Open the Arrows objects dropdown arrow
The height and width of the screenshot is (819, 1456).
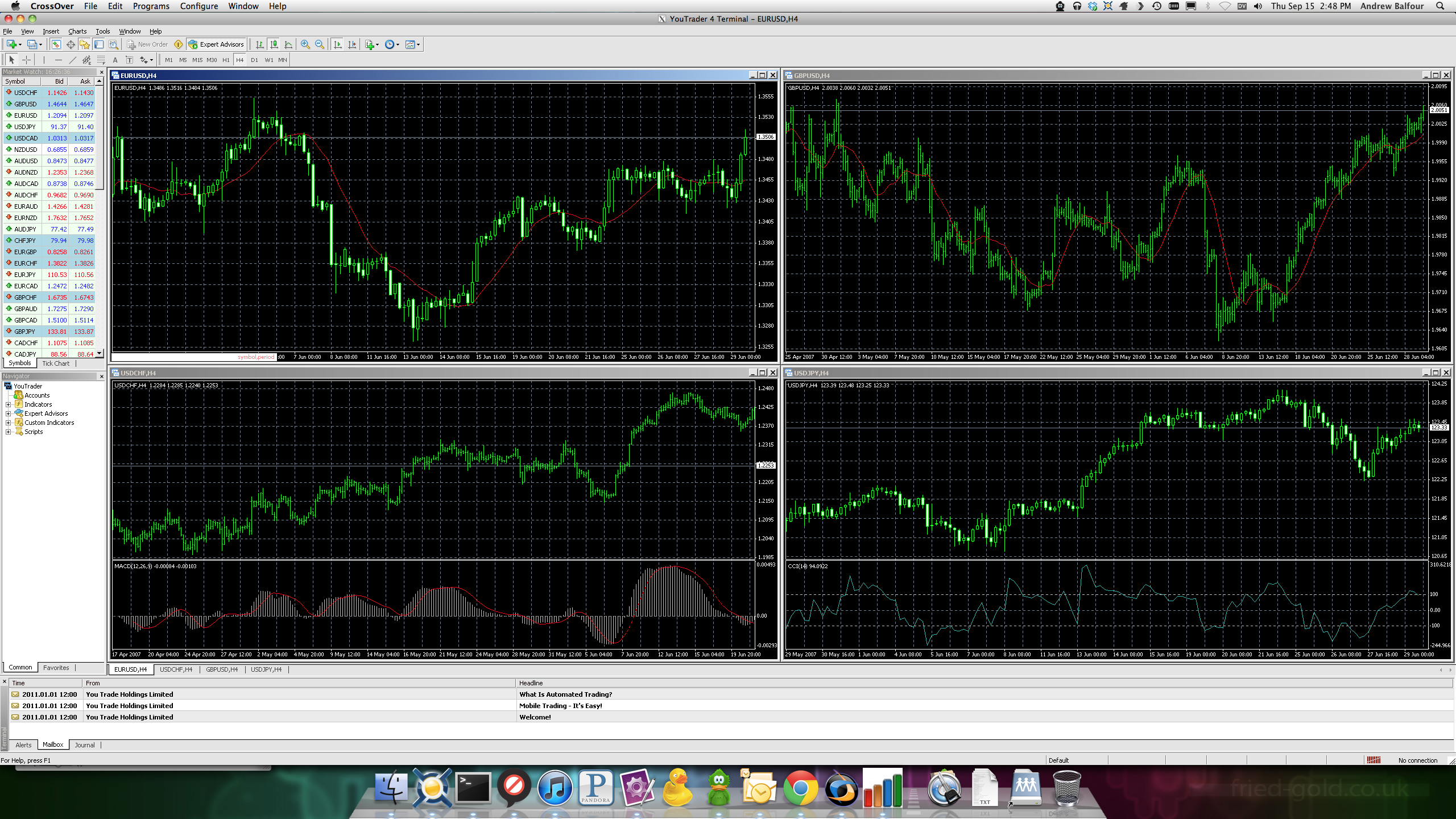(151, 60)
